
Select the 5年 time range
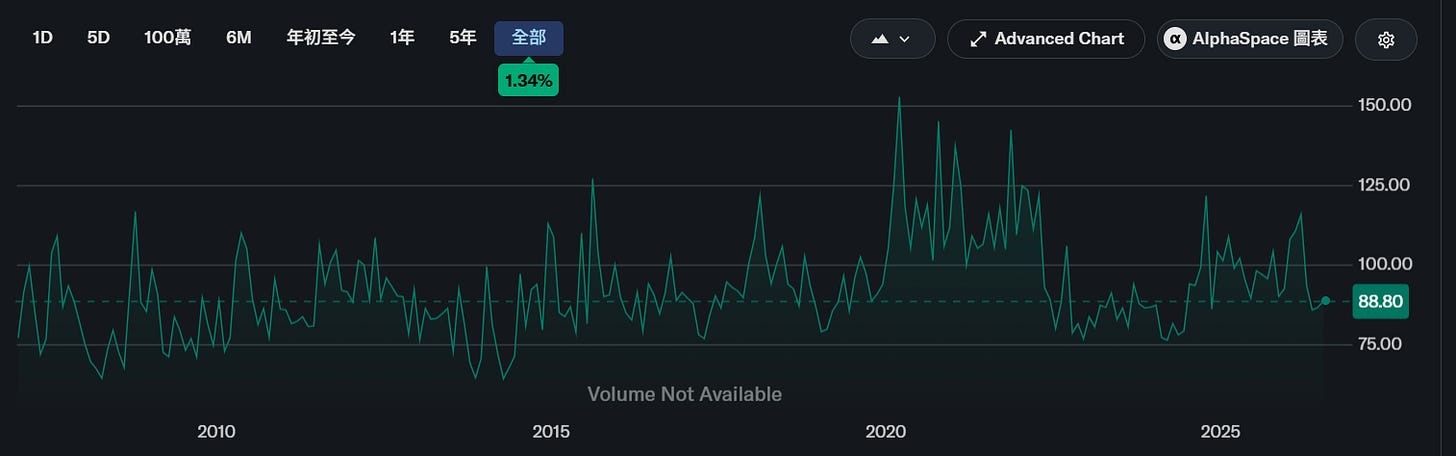pos(462,38)
